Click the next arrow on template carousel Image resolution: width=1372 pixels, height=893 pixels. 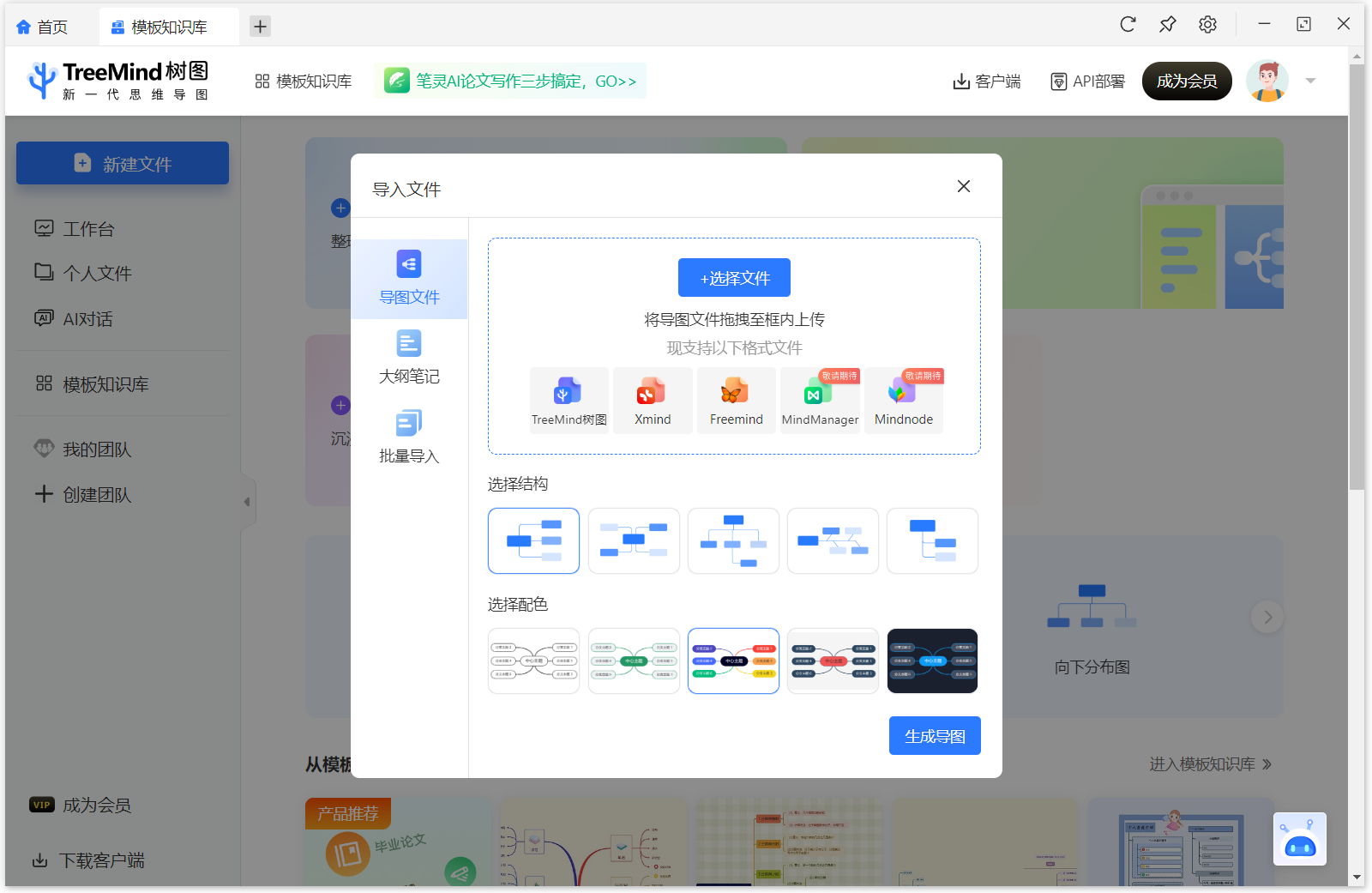pyautogui.click(x=1267, y=617)
